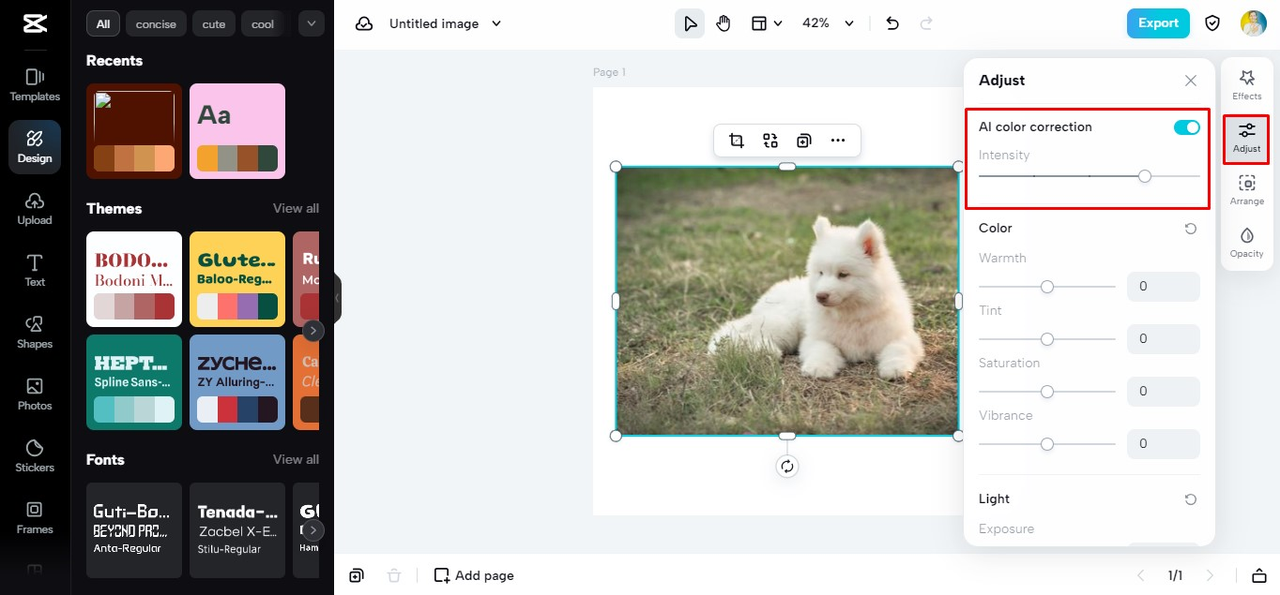The height and width of the screenshot is (595, 1280).
Task: Reset the Light adjustments
Action: tap(1190, 499)
